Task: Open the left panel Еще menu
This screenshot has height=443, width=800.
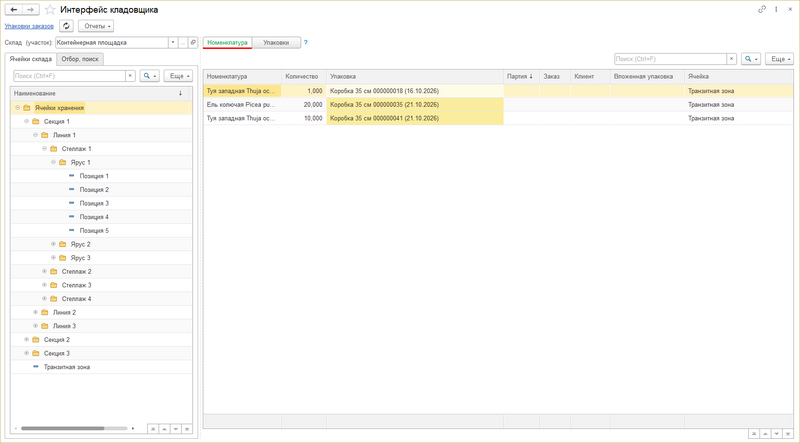Action: (x=179, y=76)
